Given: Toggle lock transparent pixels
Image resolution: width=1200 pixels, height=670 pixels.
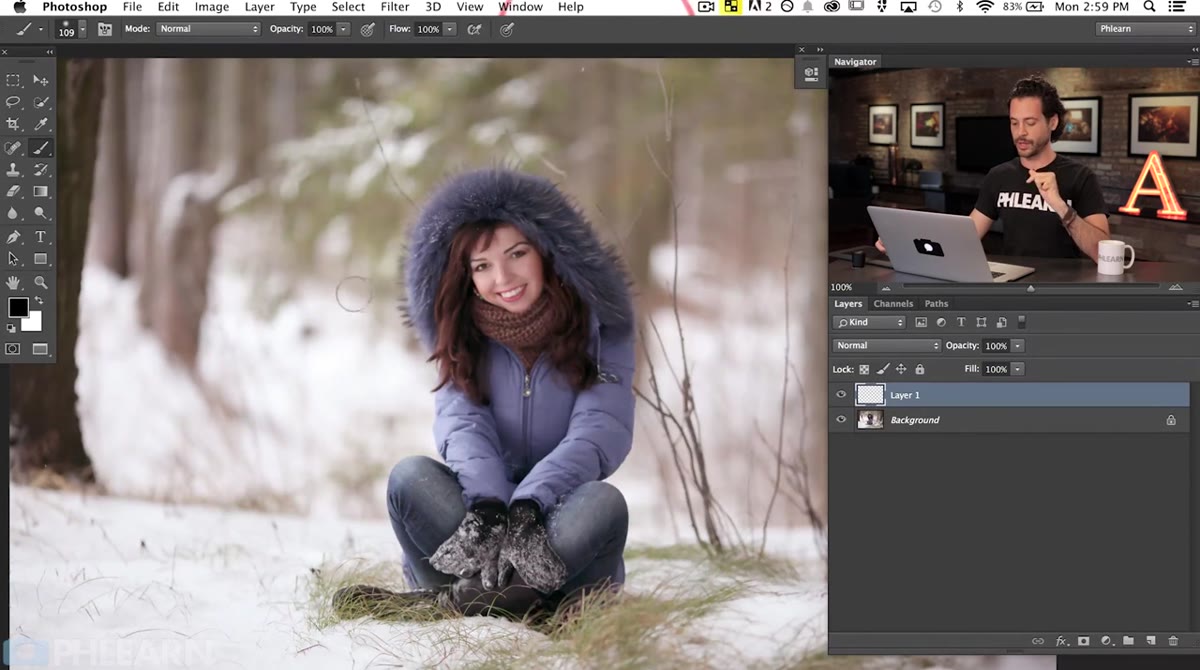Looking at the screenshot, I should coord(865,369).
